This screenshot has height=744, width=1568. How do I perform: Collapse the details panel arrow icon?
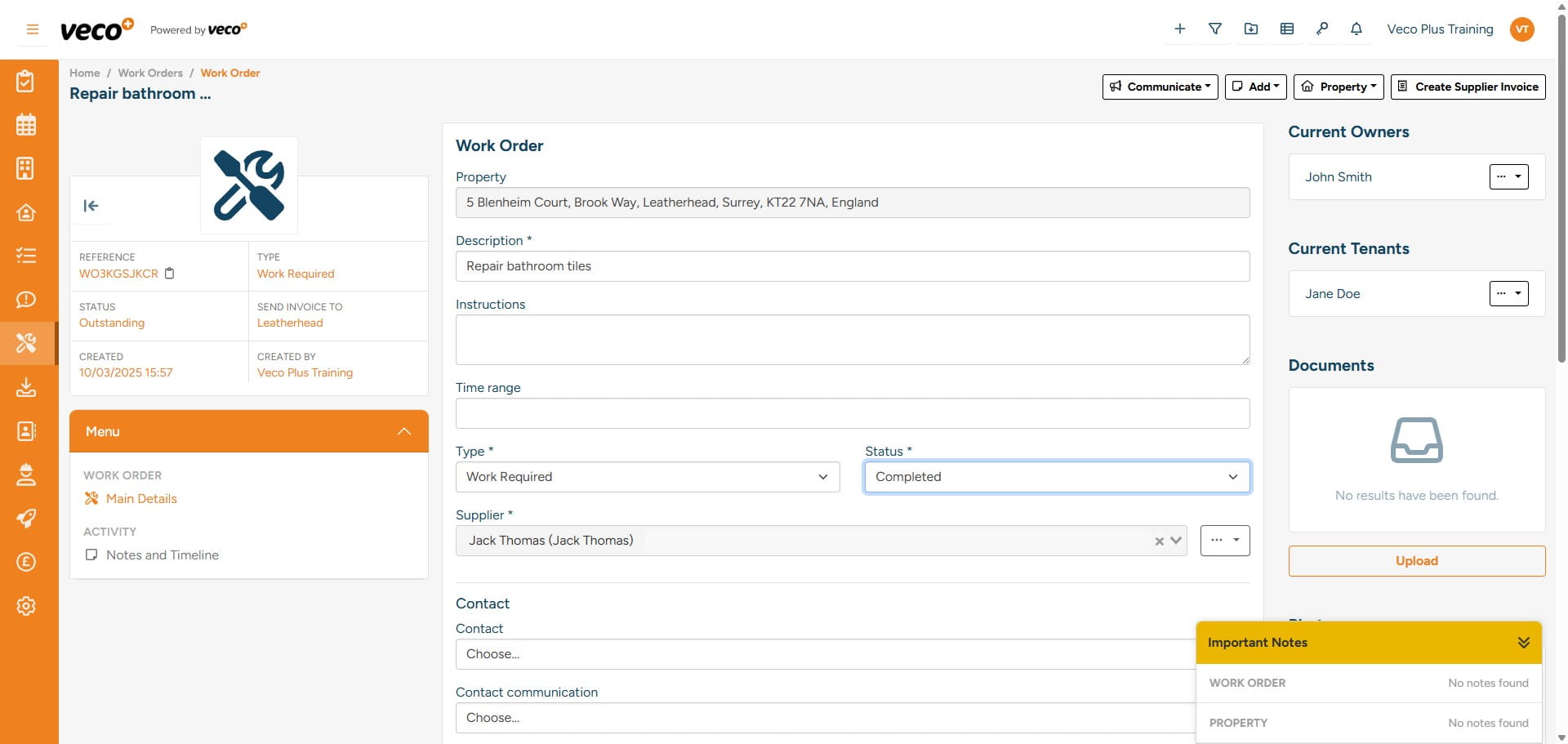91,206
